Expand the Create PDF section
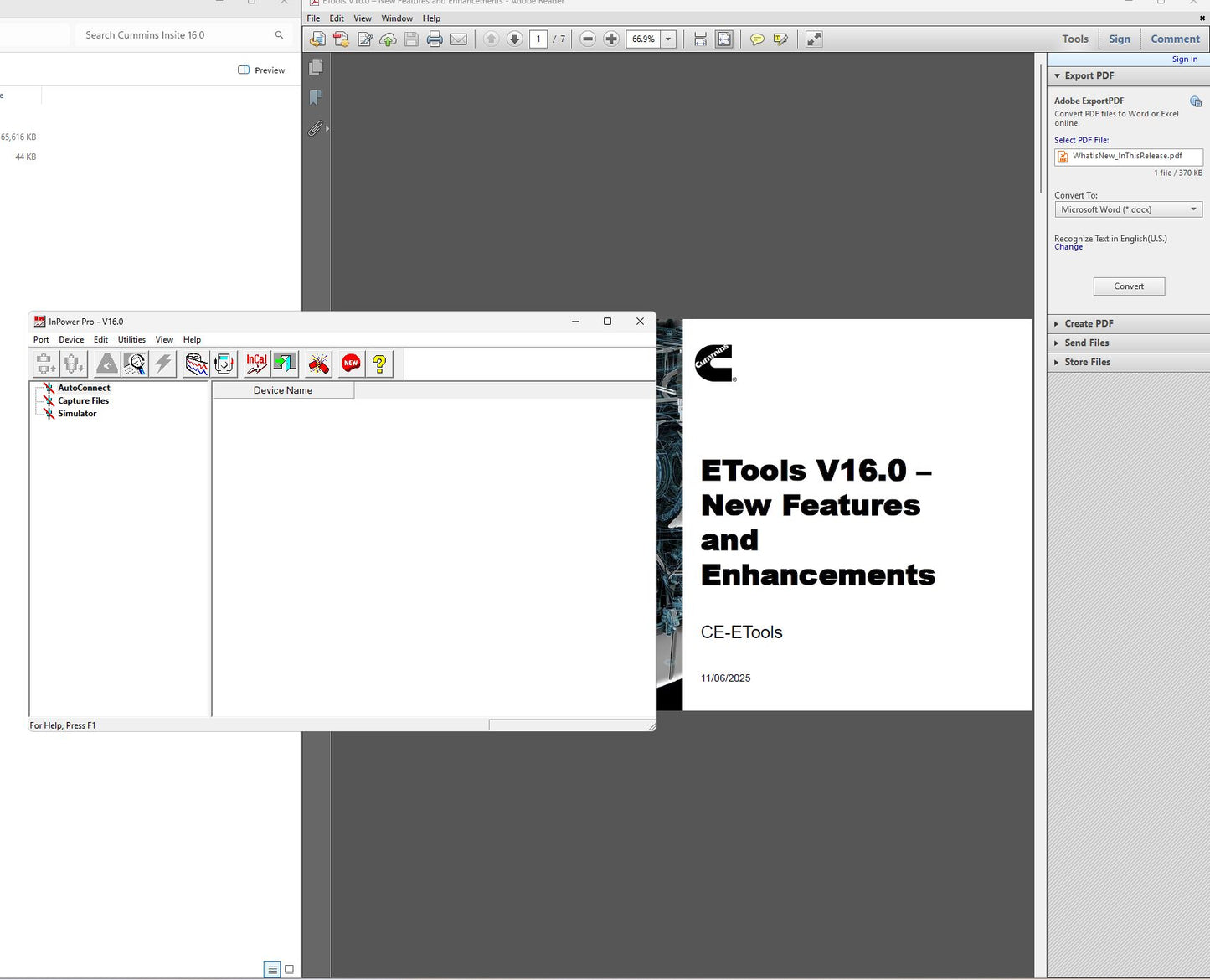Image resolution: width=1210 pixels, height=980 pixels. (x=1089, y=323)
